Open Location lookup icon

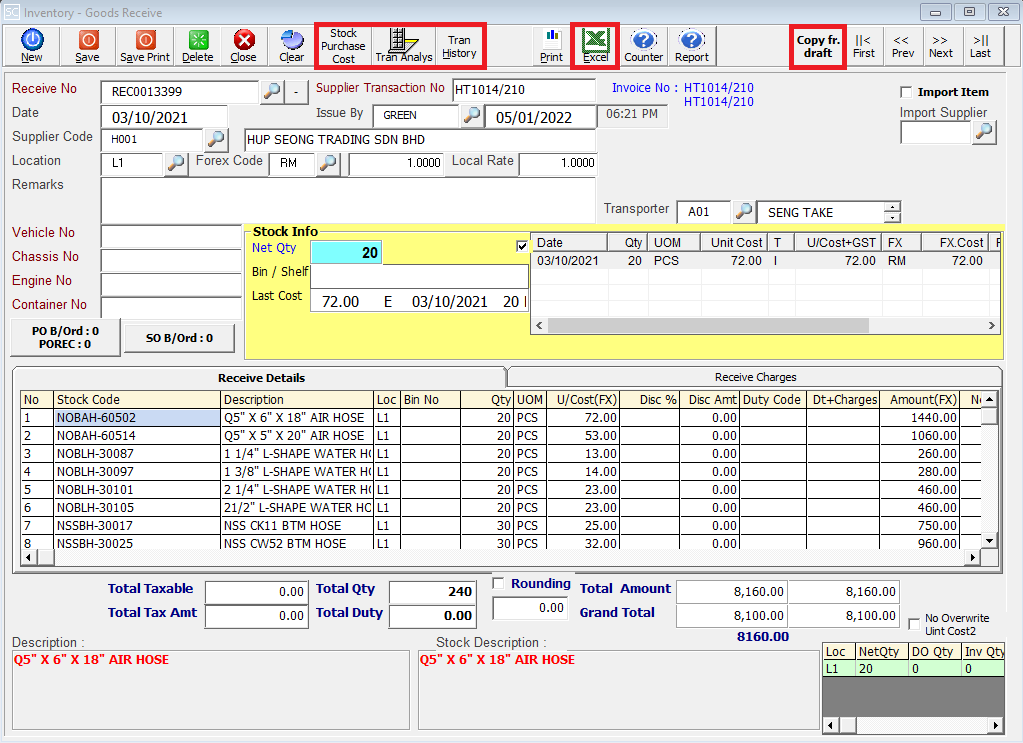pos(176,163)
